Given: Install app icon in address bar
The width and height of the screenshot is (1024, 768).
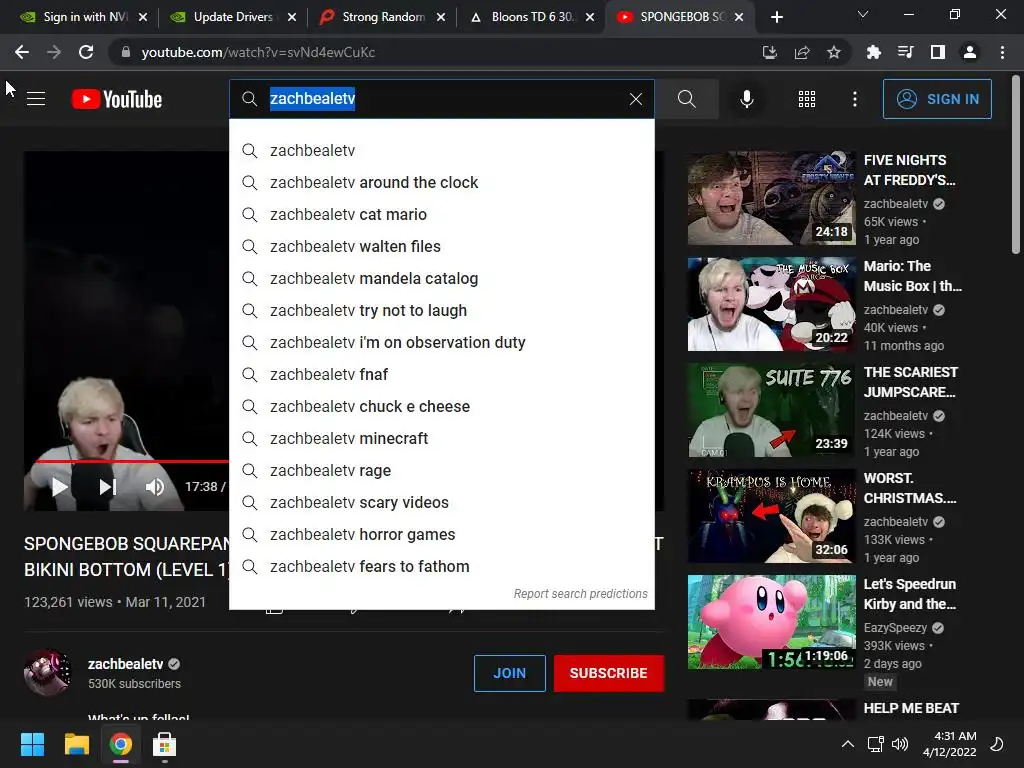Looking at the screenshot, I should (x=770, y=52).
